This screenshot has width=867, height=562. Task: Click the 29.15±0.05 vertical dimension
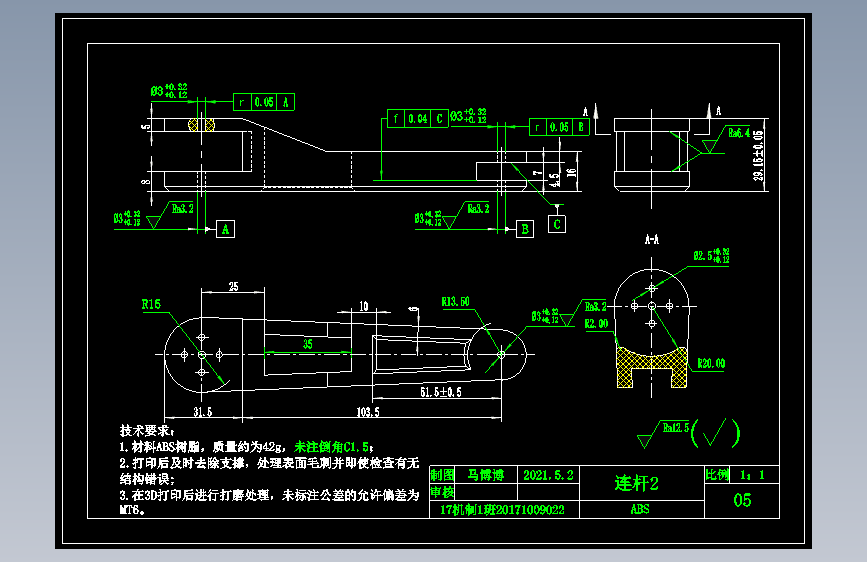tap(758, 155)
